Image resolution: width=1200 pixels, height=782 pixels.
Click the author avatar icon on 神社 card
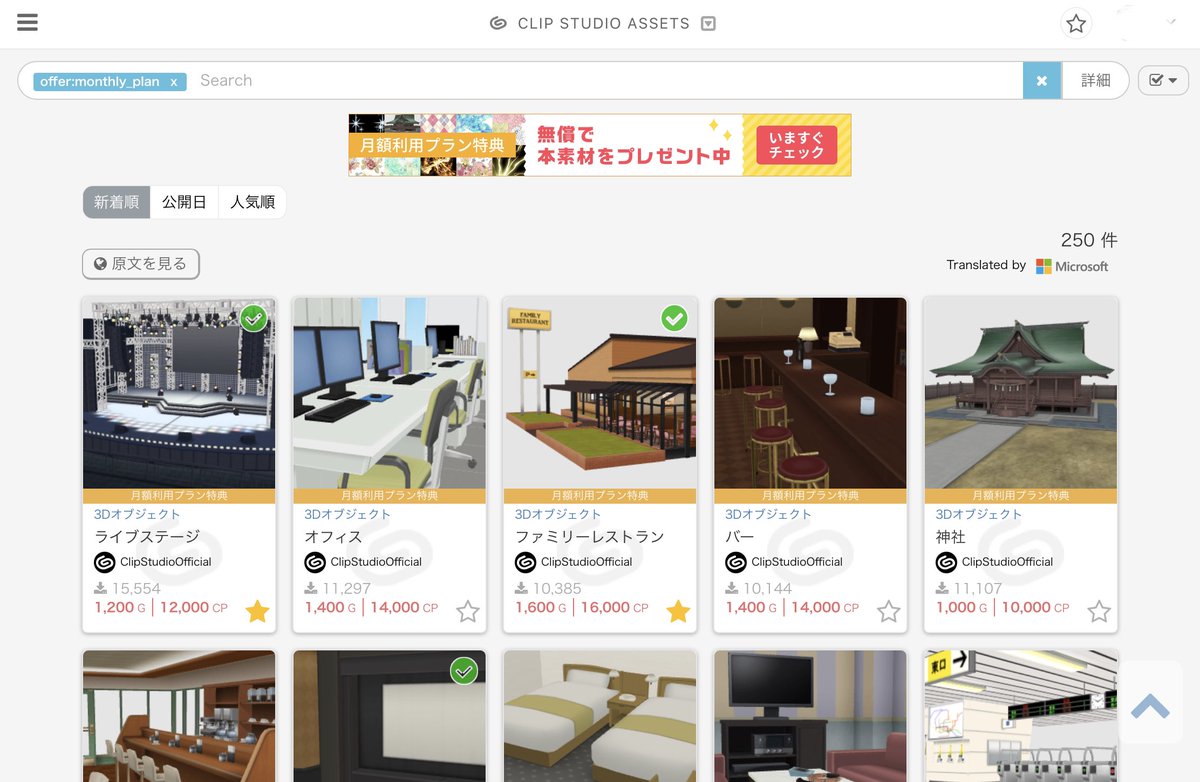(946, 562)
